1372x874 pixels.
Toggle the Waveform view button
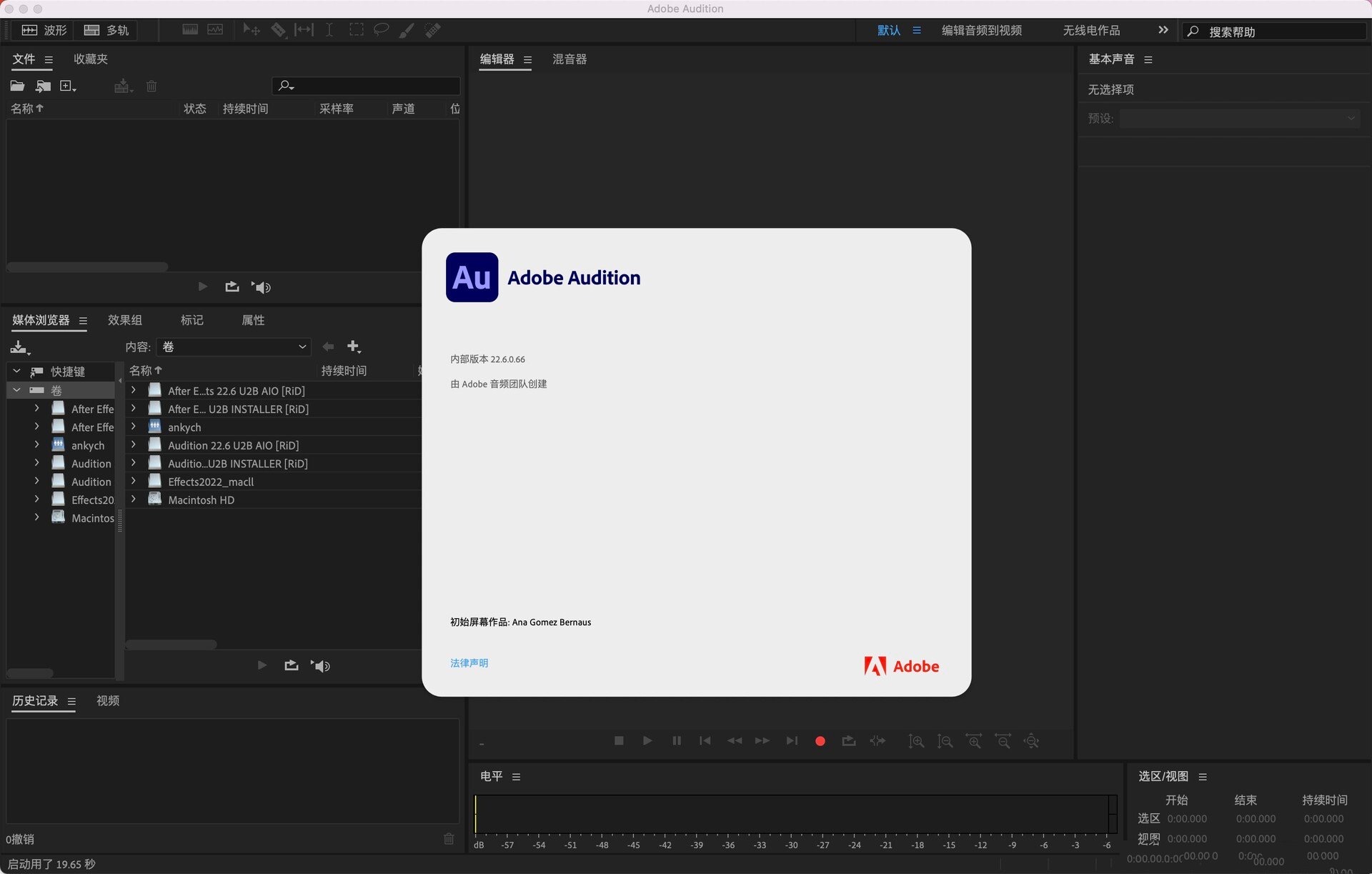[x=44, y=30]
